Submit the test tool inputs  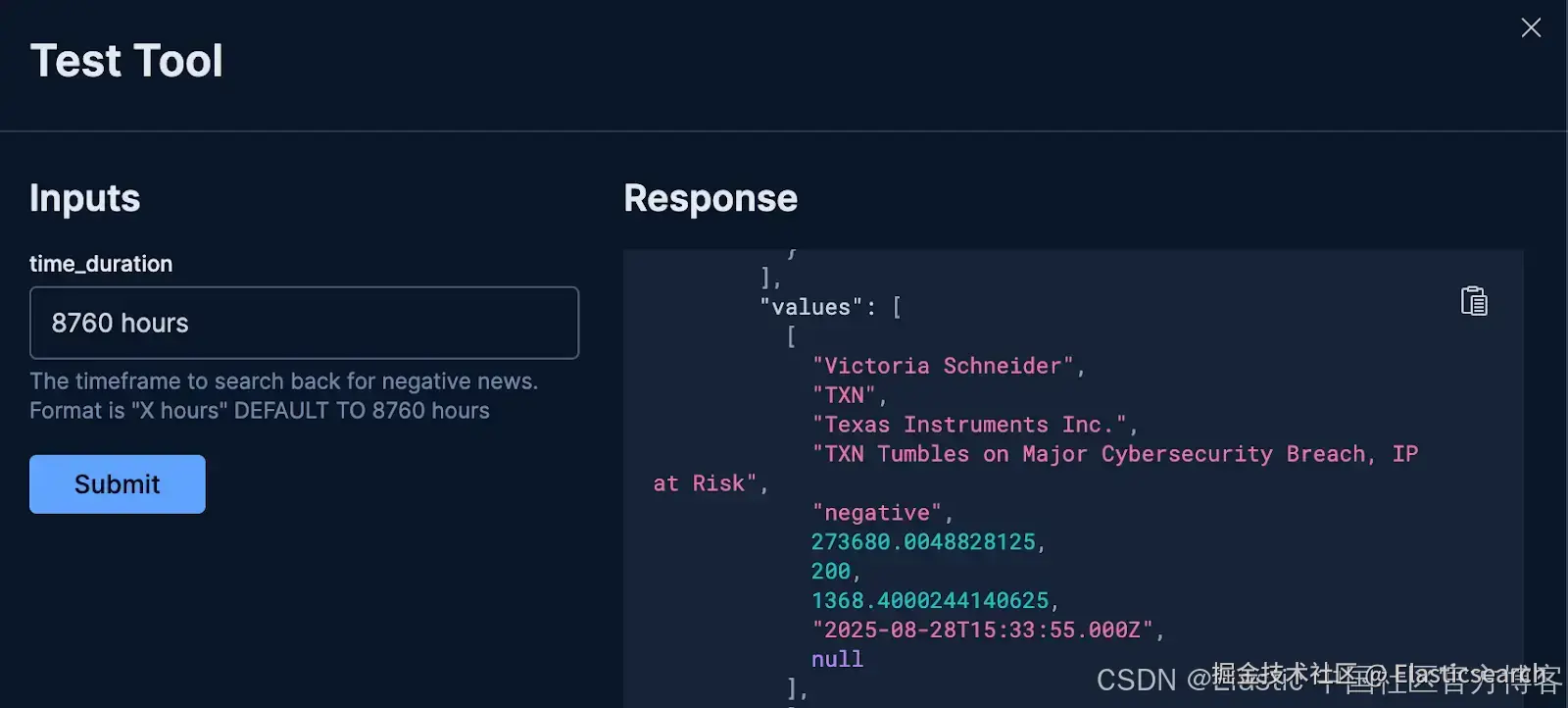(118, 484)
